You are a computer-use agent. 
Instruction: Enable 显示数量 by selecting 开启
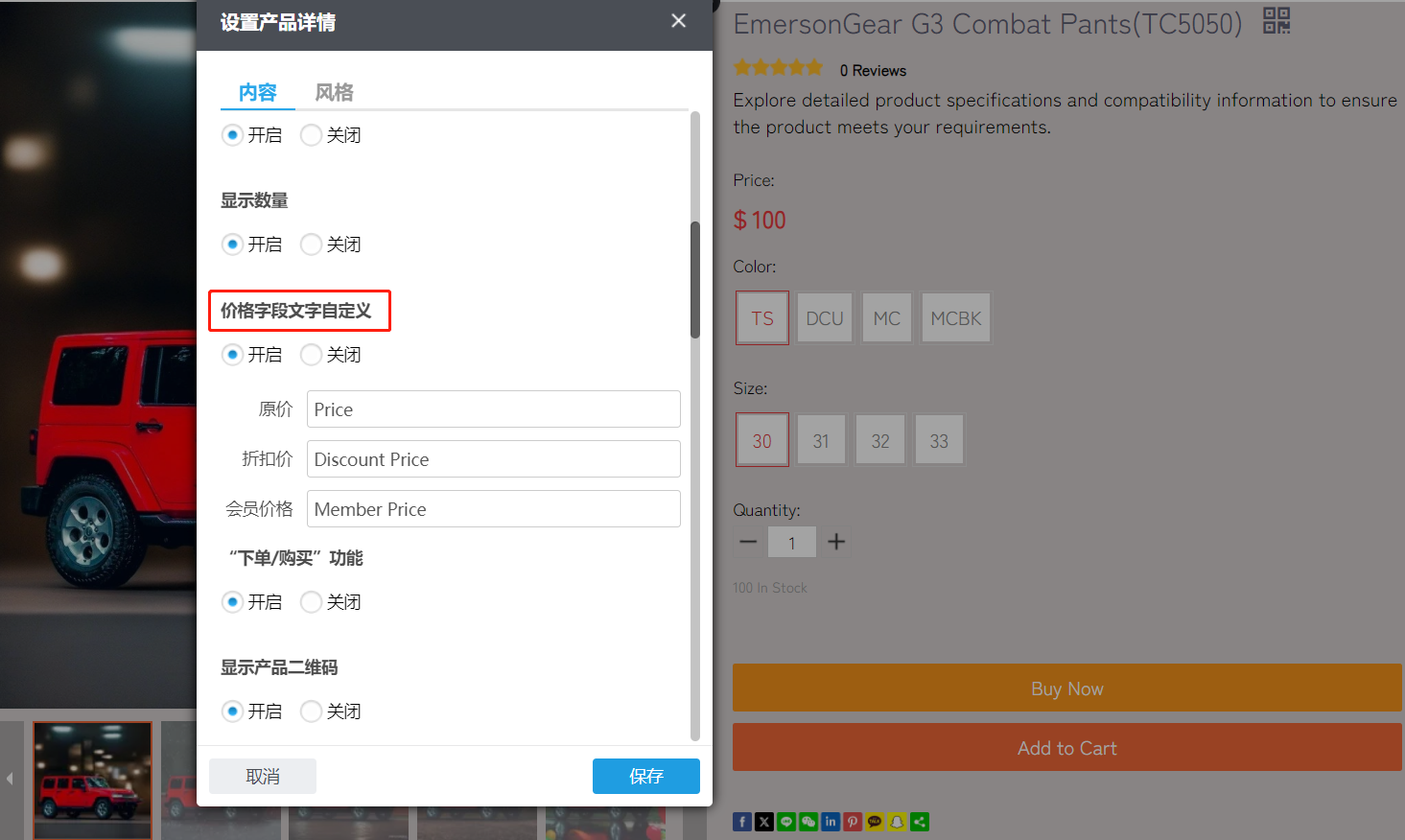[233, 244]
